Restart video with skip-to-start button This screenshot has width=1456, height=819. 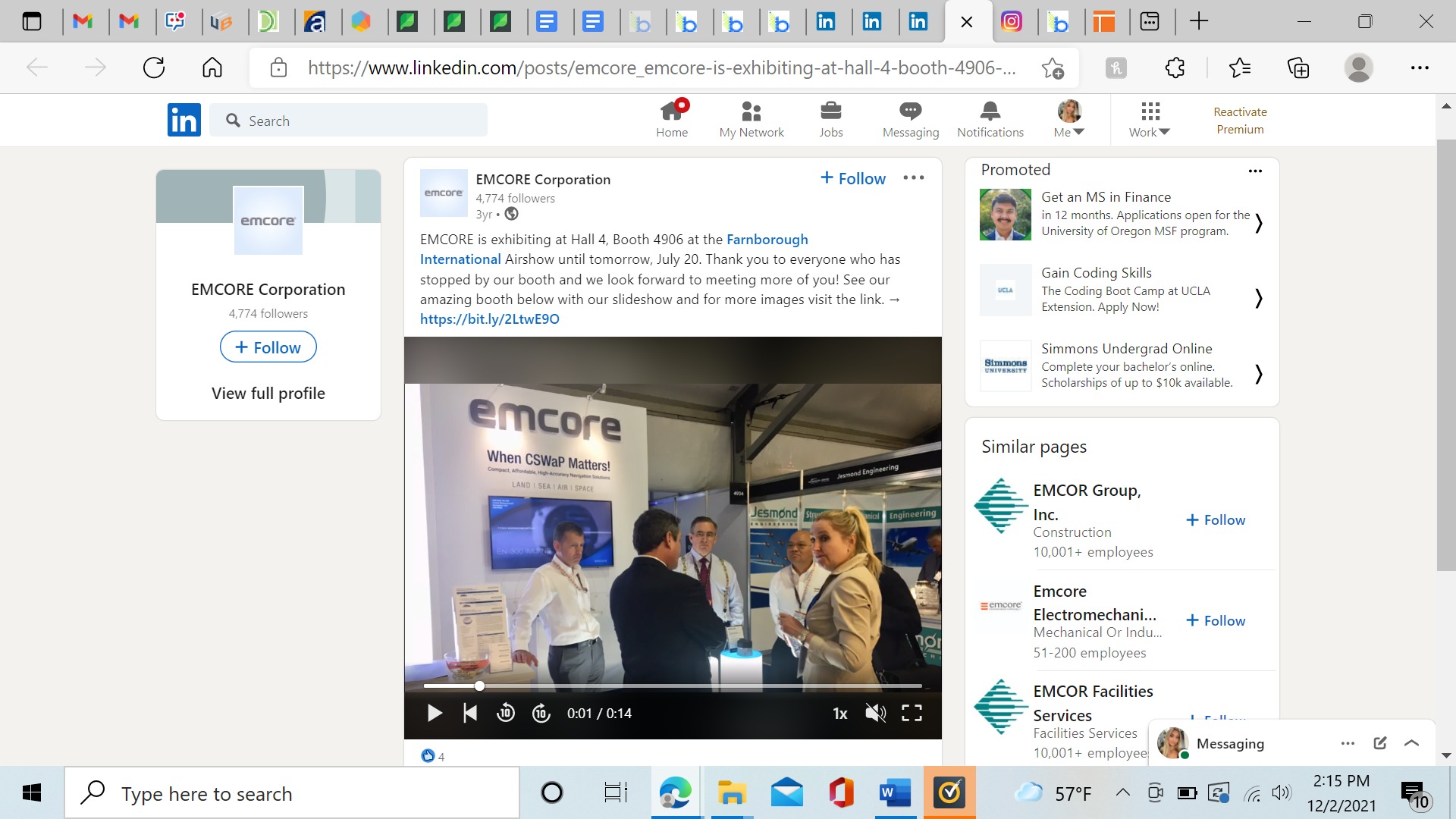pyautogui.click(x=470, y=713)
